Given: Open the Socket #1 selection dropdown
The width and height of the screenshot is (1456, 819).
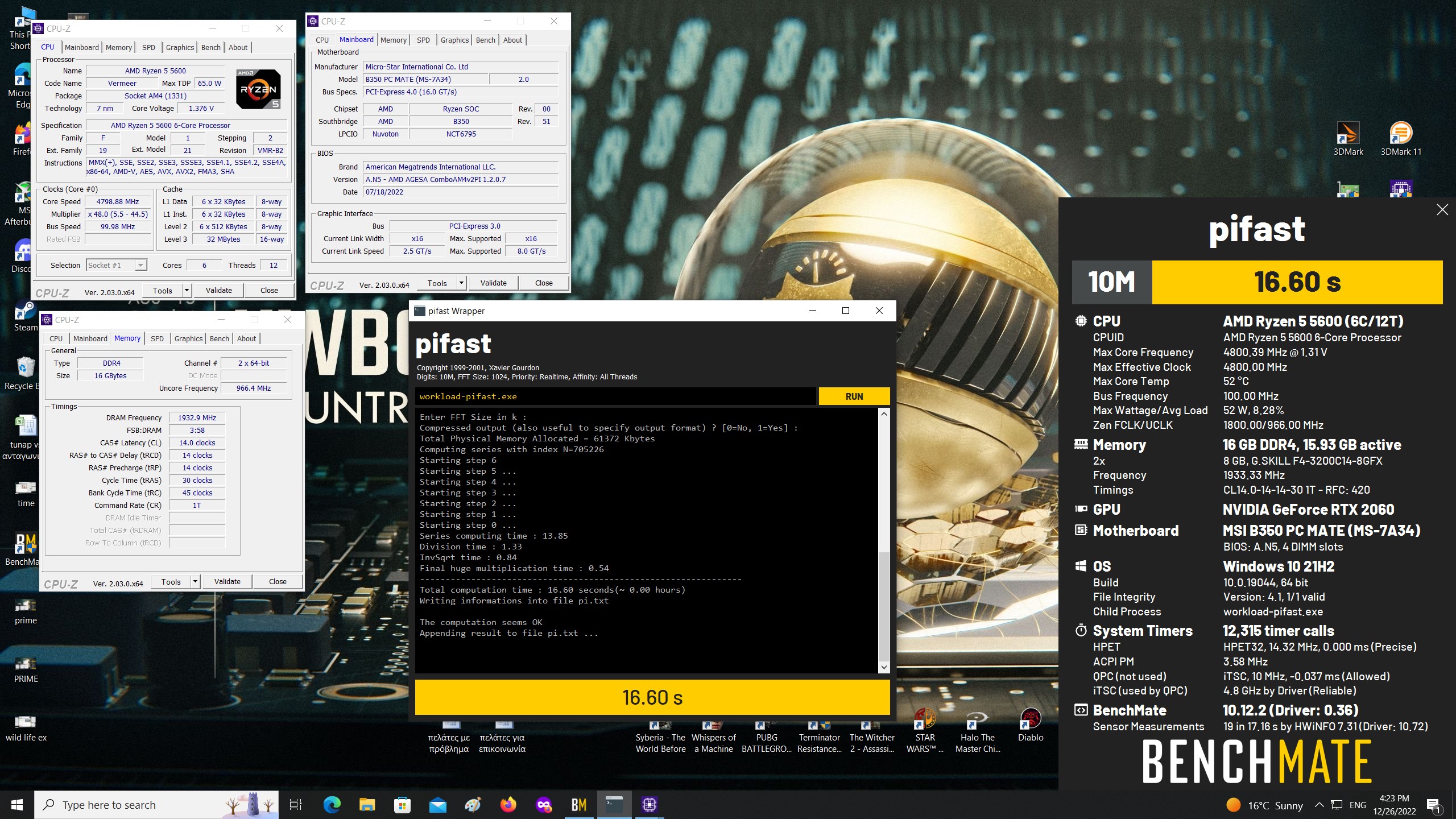Looking at the screenshot, I should tap(117, 265).
